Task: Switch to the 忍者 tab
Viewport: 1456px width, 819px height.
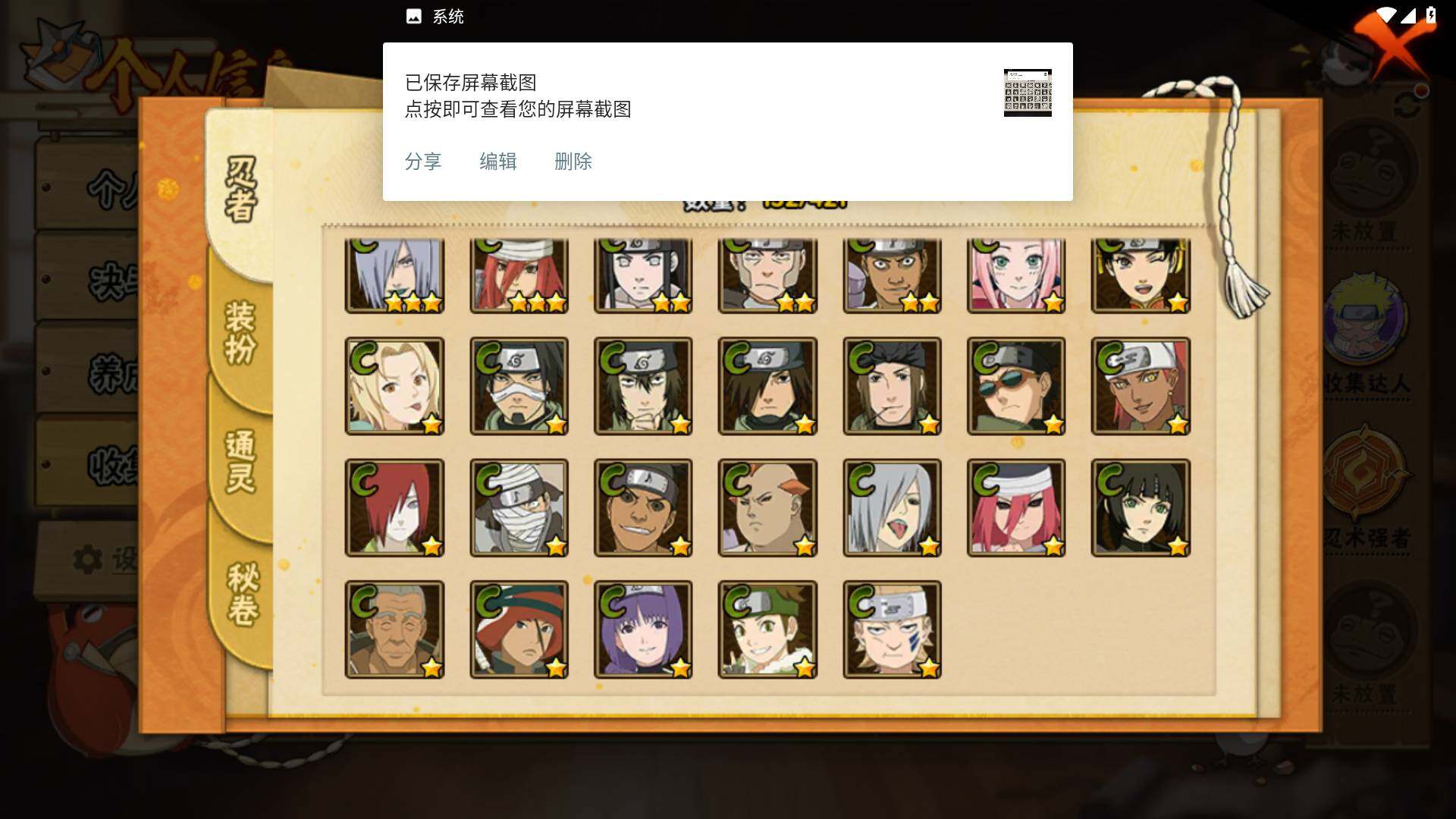Action: [x=241, y=190]
